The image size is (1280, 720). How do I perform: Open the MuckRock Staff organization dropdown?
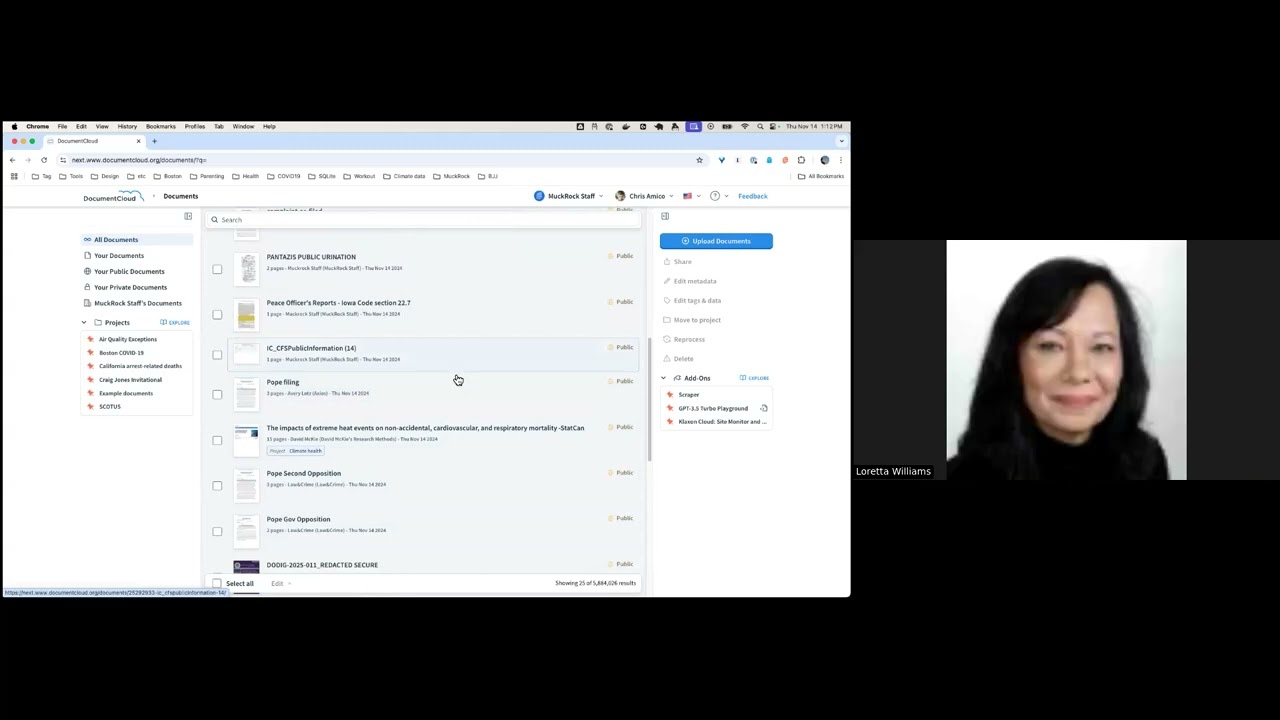[x=569, y=196]
